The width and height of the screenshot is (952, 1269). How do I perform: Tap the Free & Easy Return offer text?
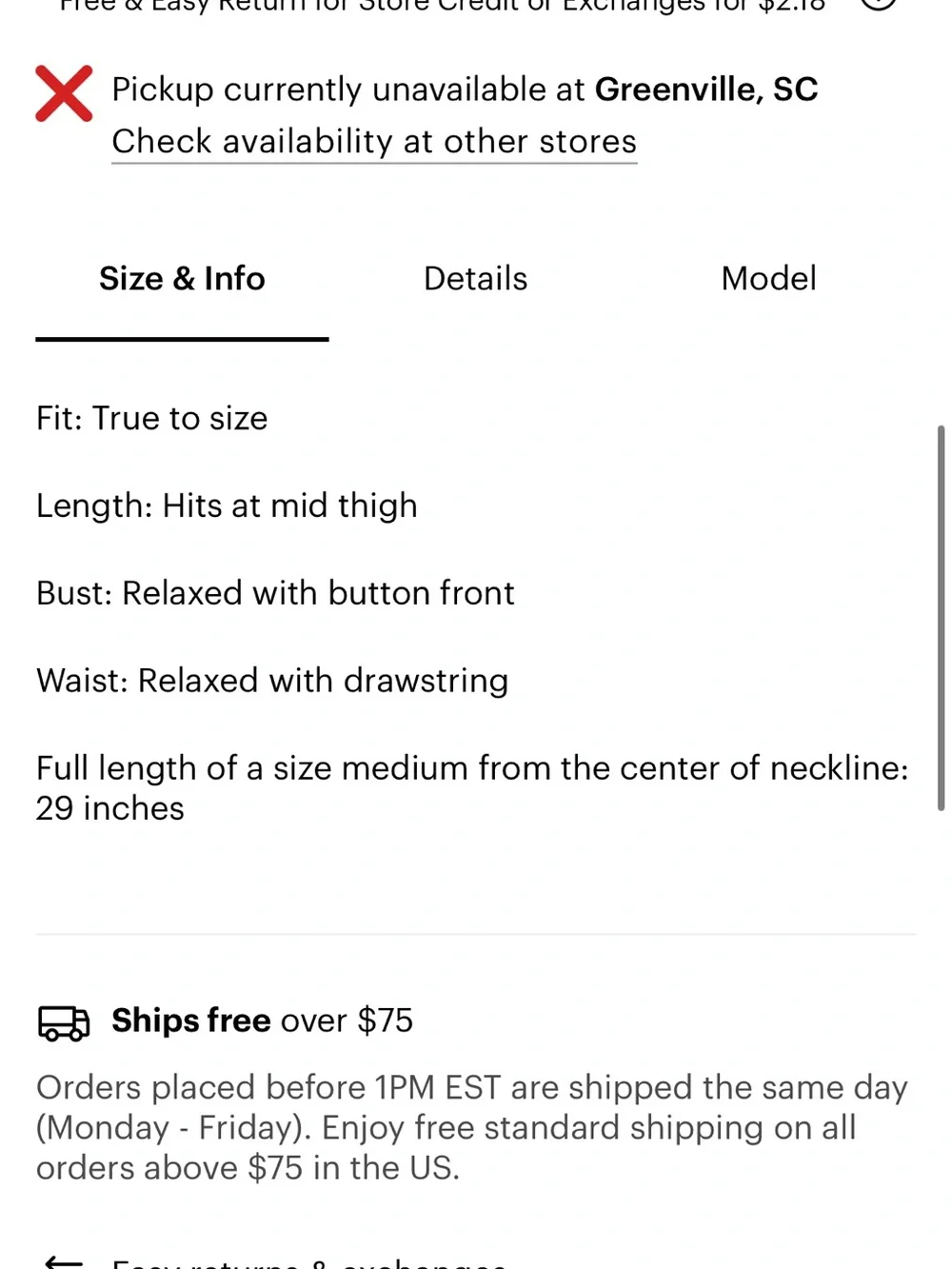[442, 5]
